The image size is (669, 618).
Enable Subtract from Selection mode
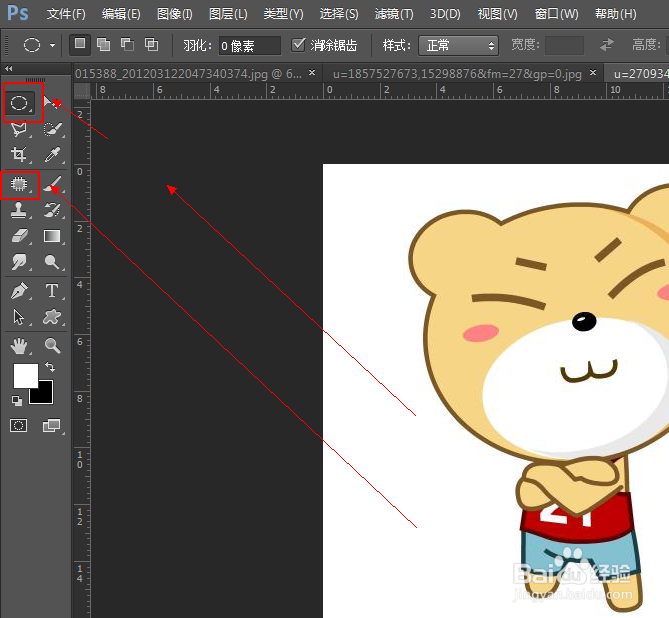(x=128, y=44)
